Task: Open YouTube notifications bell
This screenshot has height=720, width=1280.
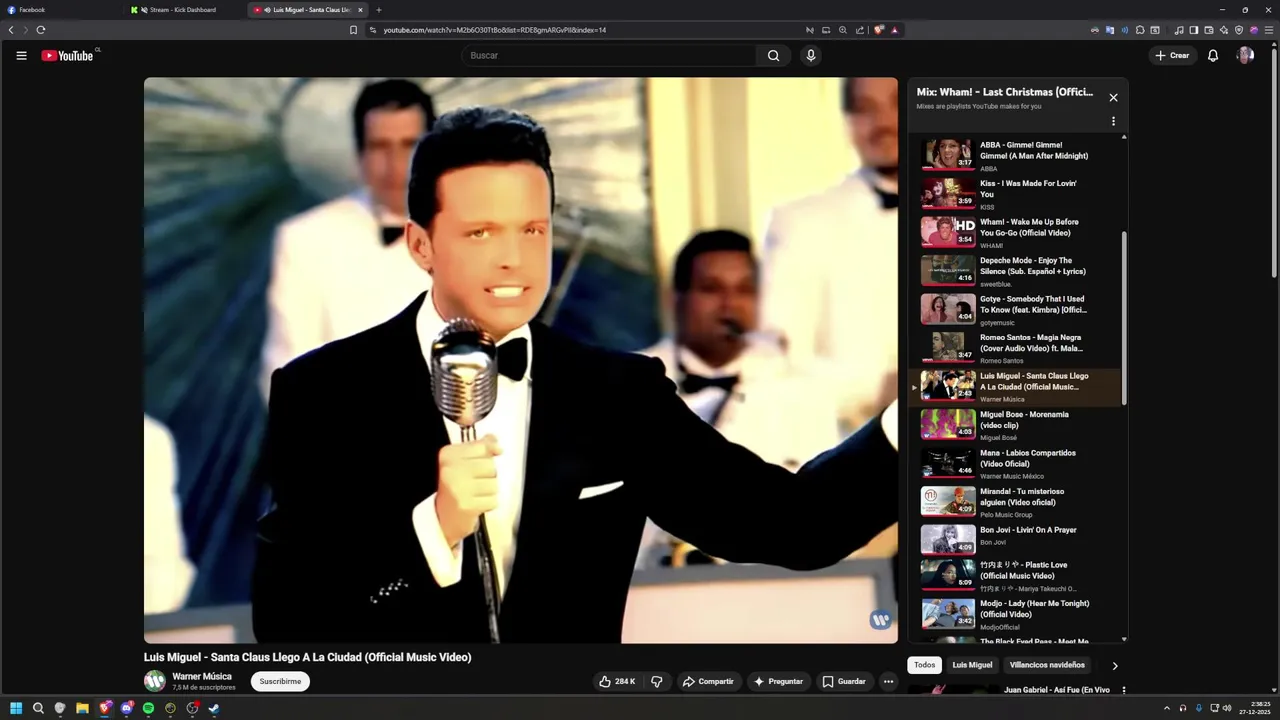Action: pyautogui.click(x=1213, y=56)
